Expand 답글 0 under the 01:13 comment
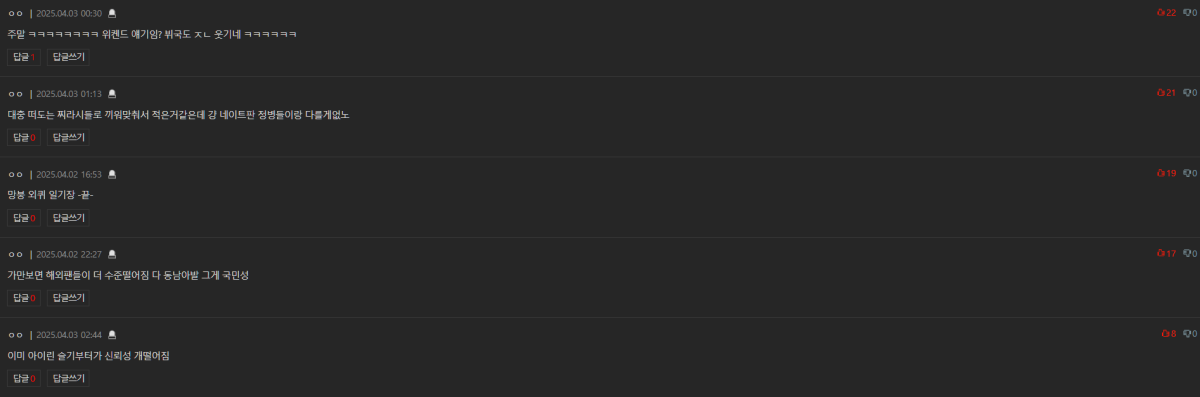 tap(24, 137)
